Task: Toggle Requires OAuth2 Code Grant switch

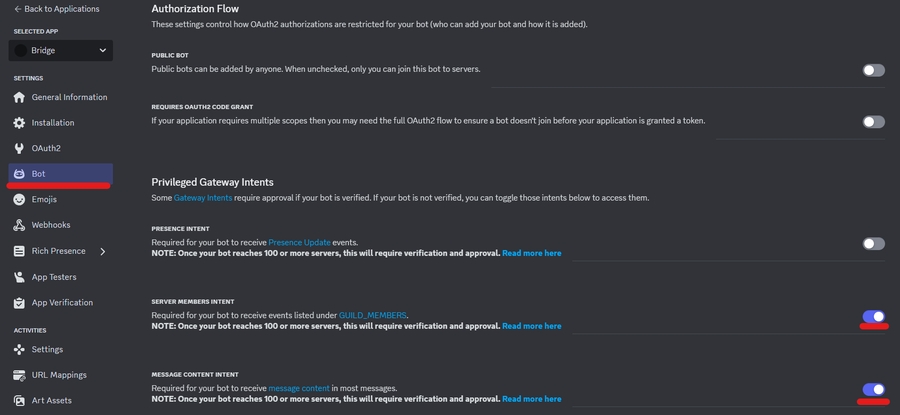Action: 873,122
